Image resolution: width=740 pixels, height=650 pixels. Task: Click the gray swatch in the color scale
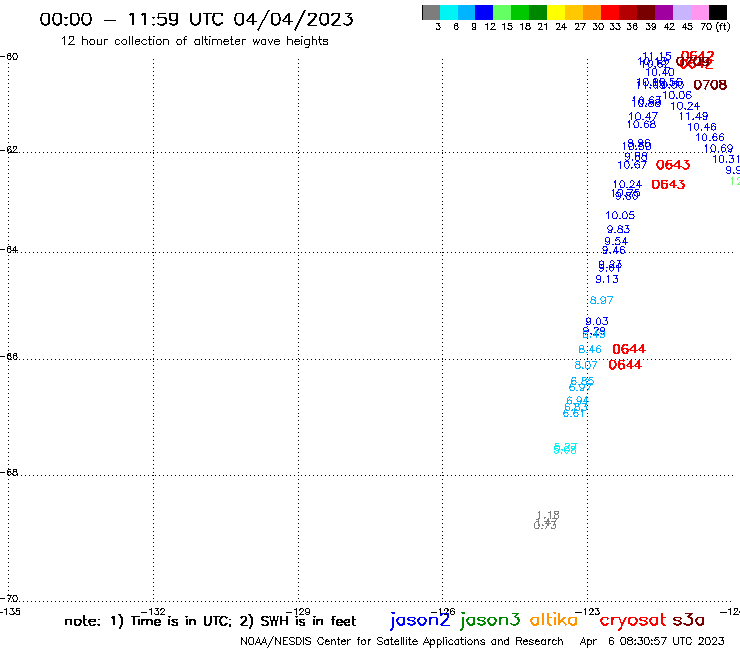431,12
